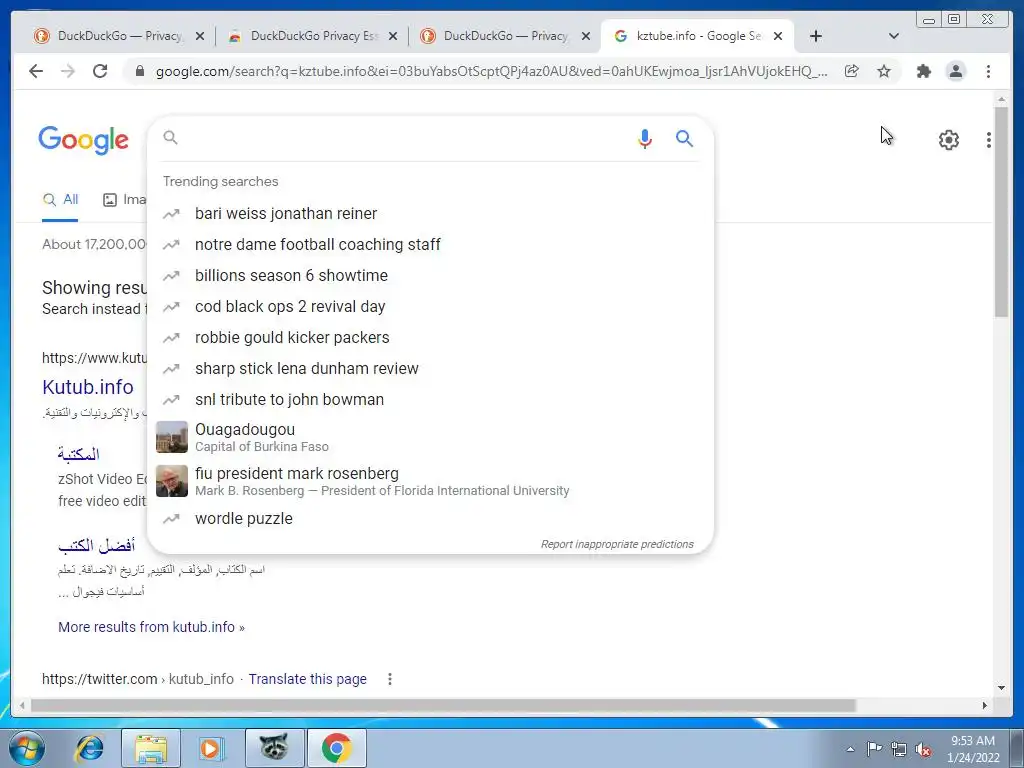
Task: Click the blue search magnifier button
Action: [684, 138]
